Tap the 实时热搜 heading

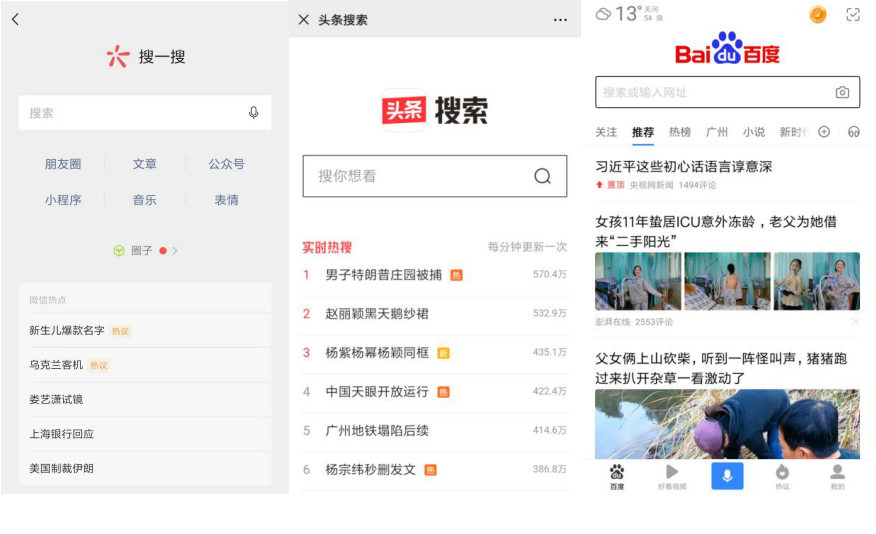point(327,247)
